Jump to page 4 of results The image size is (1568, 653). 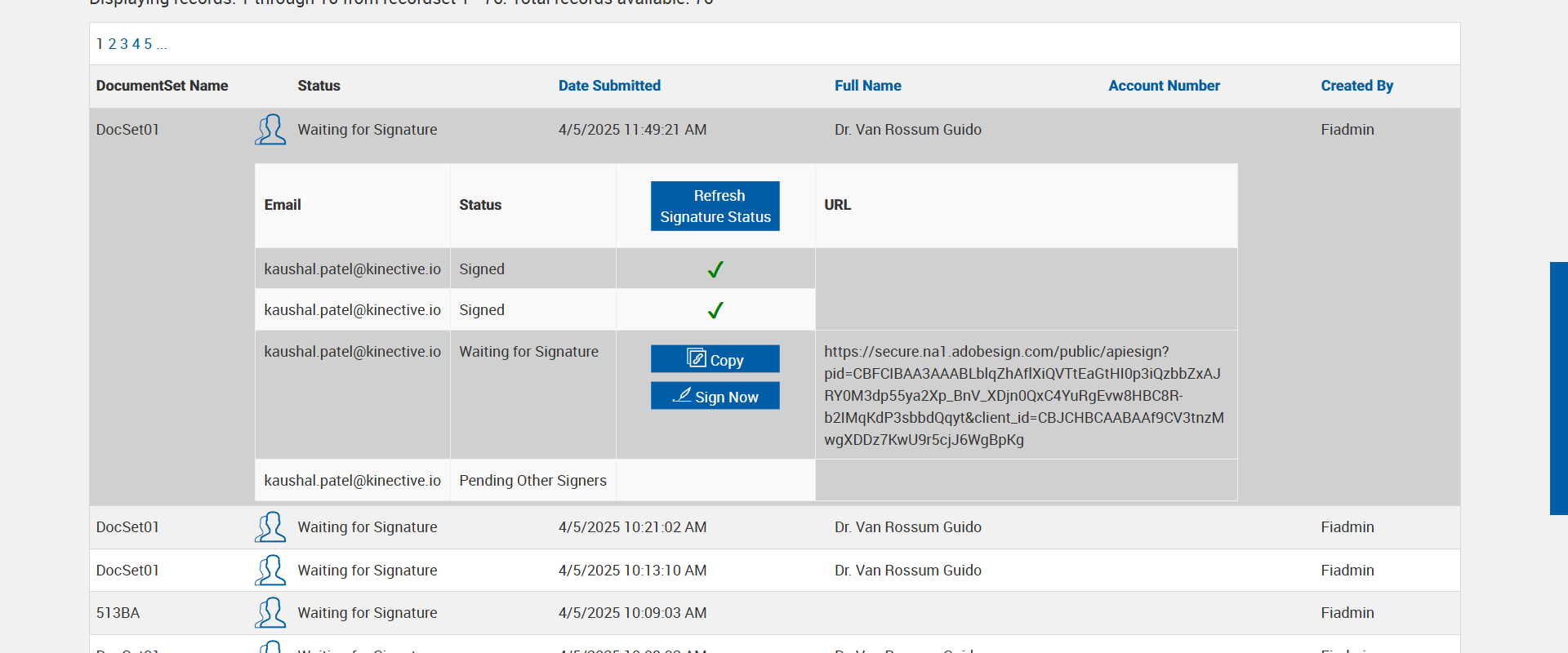coord(136,44)
